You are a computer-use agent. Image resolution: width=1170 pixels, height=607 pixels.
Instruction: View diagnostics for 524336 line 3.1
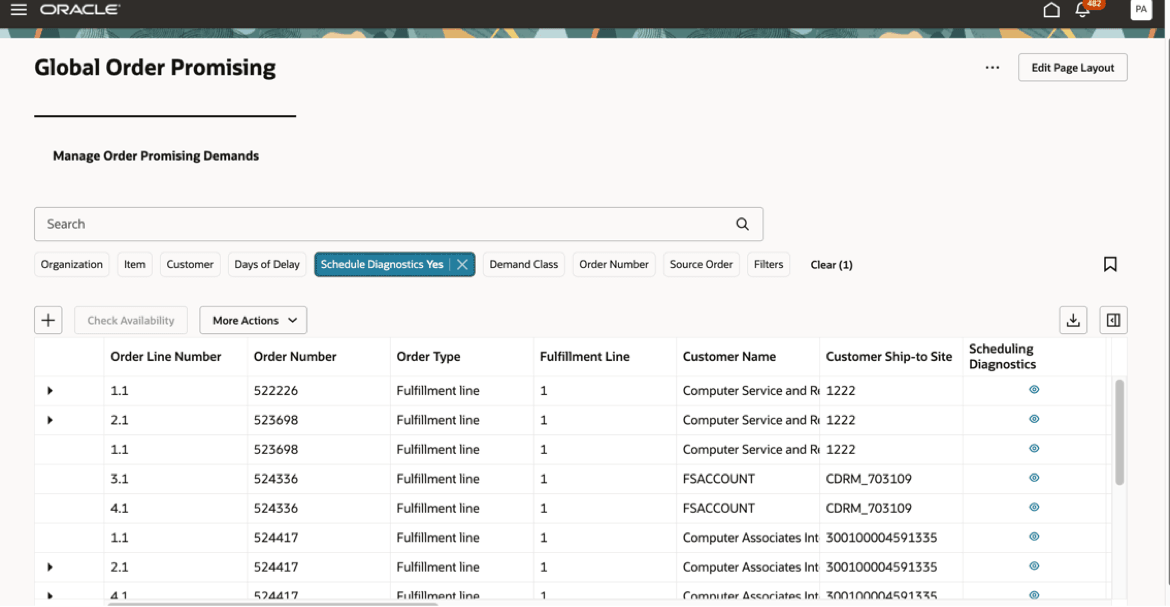pos(1034,478)
